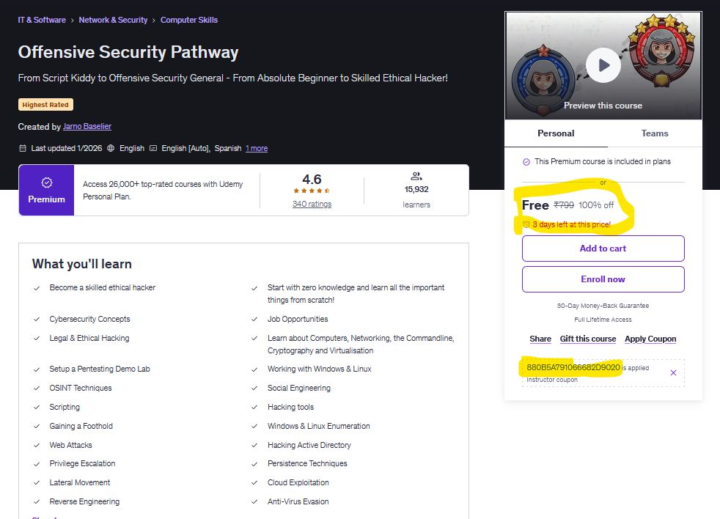Play the course preview video
Viewport: 720px width, 519px height.
click(x=603, y=65)
